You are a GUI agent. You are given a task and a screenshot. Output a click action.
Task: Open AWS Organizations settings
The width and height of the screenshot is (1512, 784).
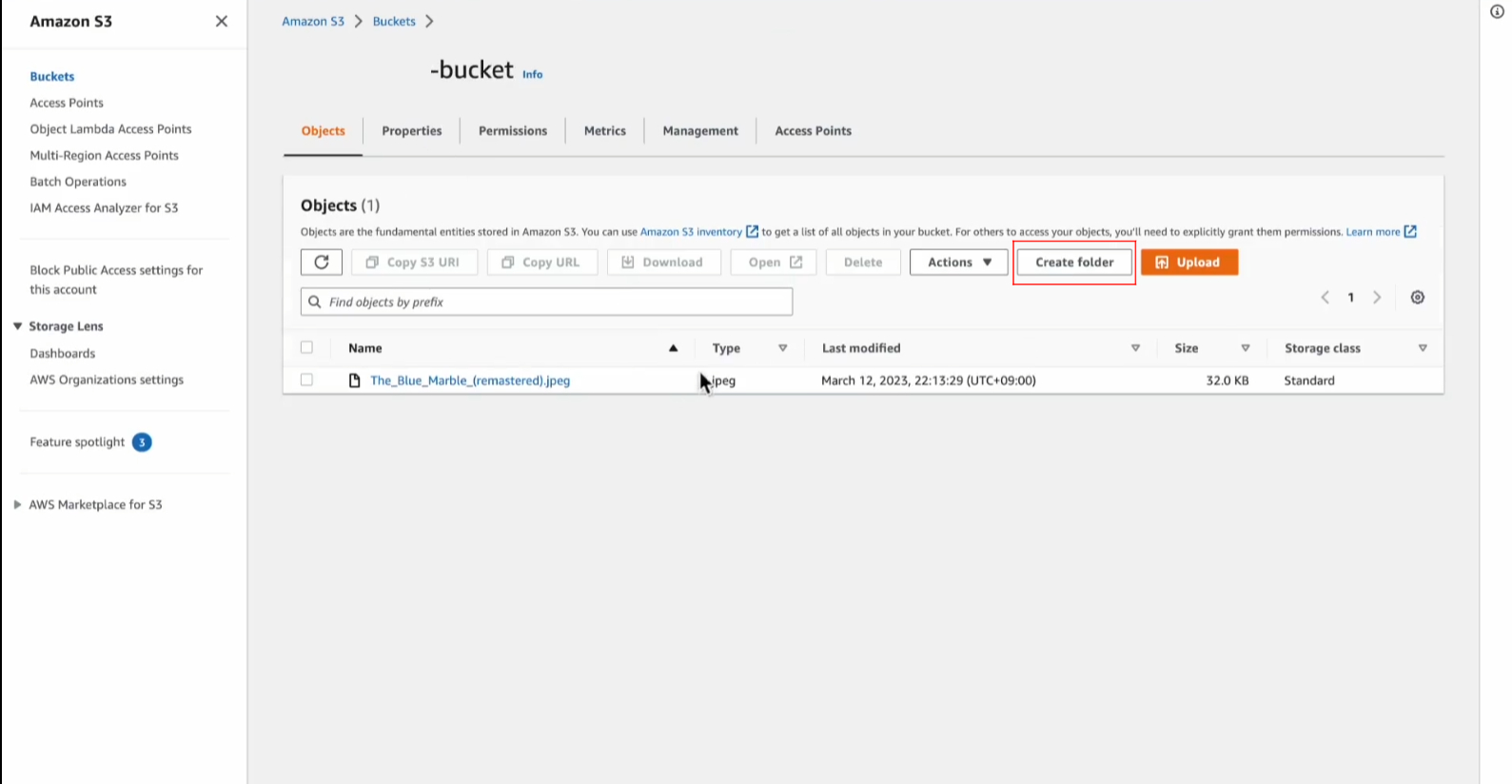point(107,380)
